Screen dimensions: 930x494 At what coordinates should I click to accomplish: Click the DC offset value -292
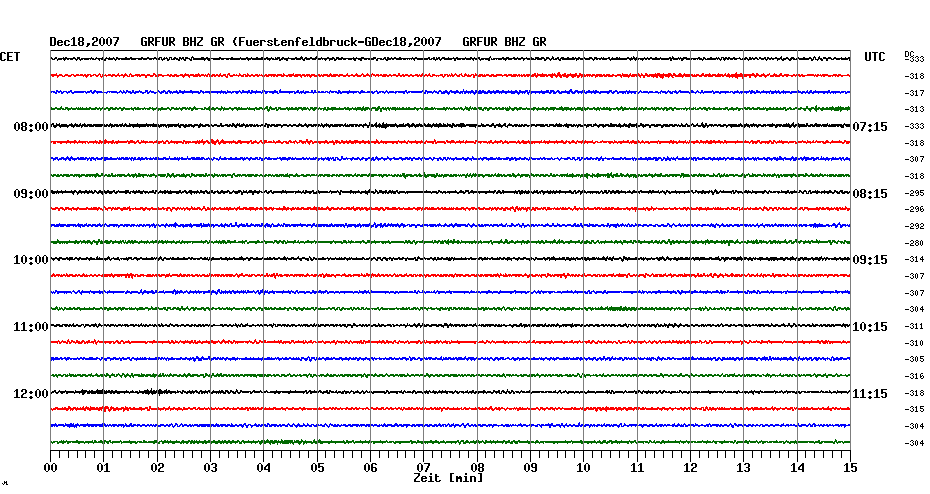[x=915, y=227]
